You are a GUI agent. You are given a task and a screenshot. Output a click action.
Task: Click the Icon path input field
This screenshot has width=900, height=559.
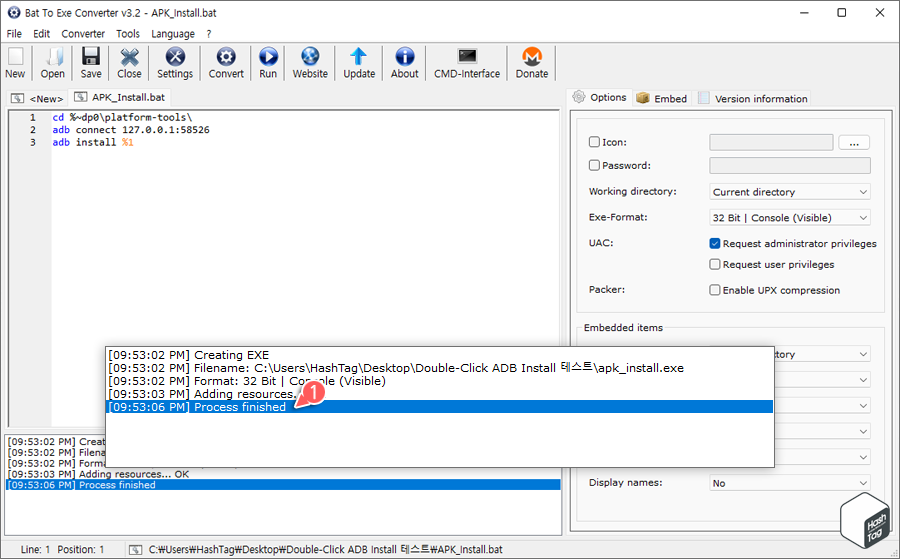(771, 142)
